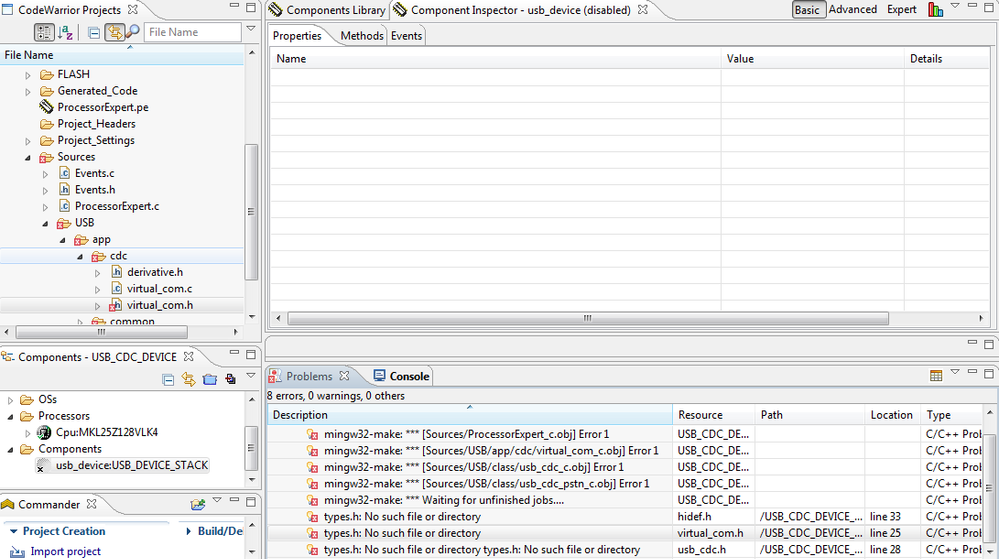Click Components toolbar icon before view menu
The image size is (999, 559).
tap(231, 379)
